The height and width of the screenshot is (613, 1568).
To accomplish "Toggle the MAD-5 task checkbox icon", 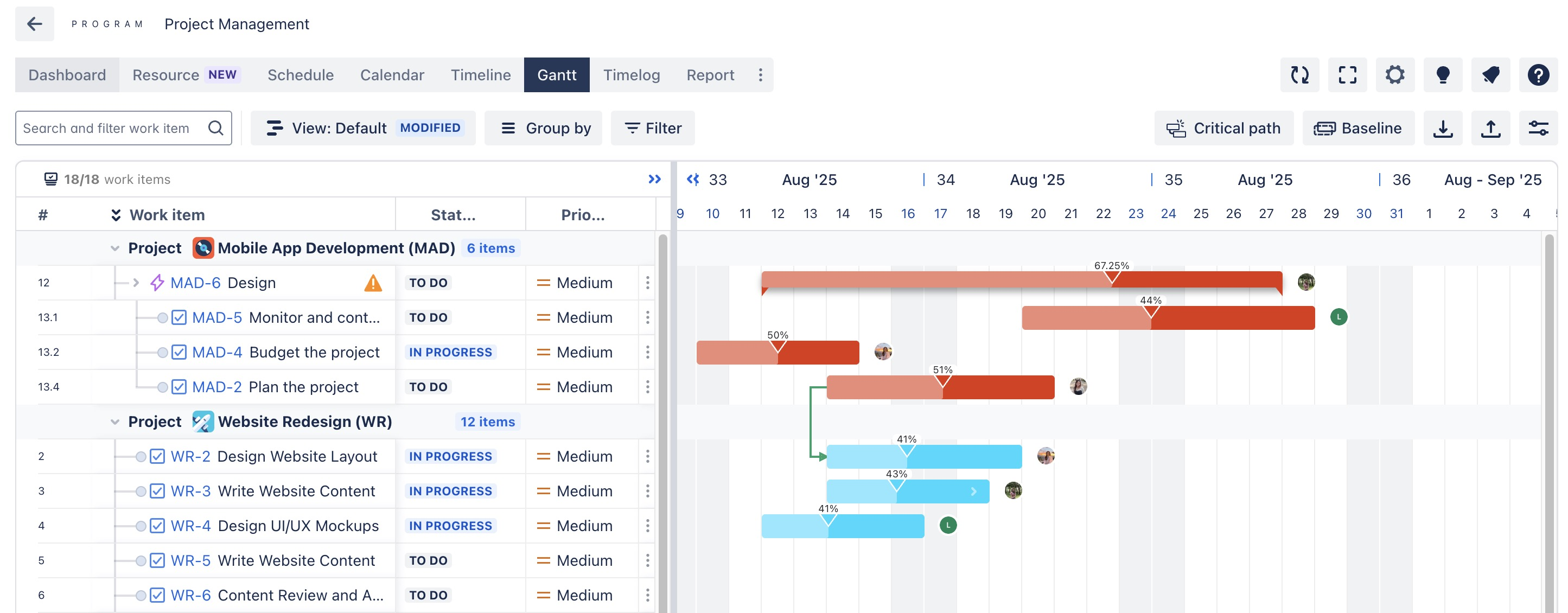I will coord(179,318).
